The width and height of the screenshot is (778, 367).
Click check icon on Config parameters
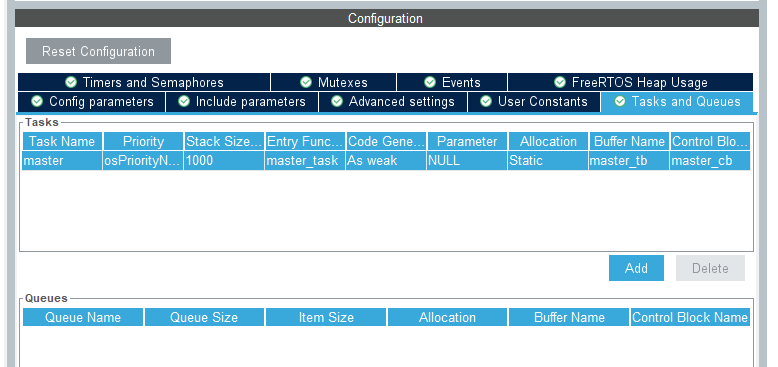(37, 101)
